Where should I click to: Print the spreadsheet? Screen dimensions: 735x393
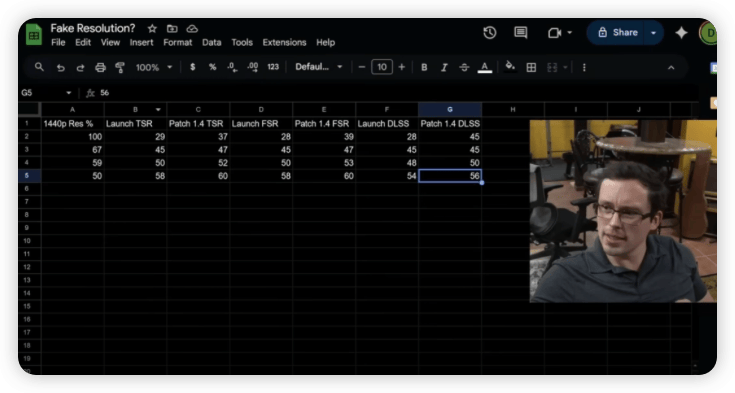(x=100, y=68)
